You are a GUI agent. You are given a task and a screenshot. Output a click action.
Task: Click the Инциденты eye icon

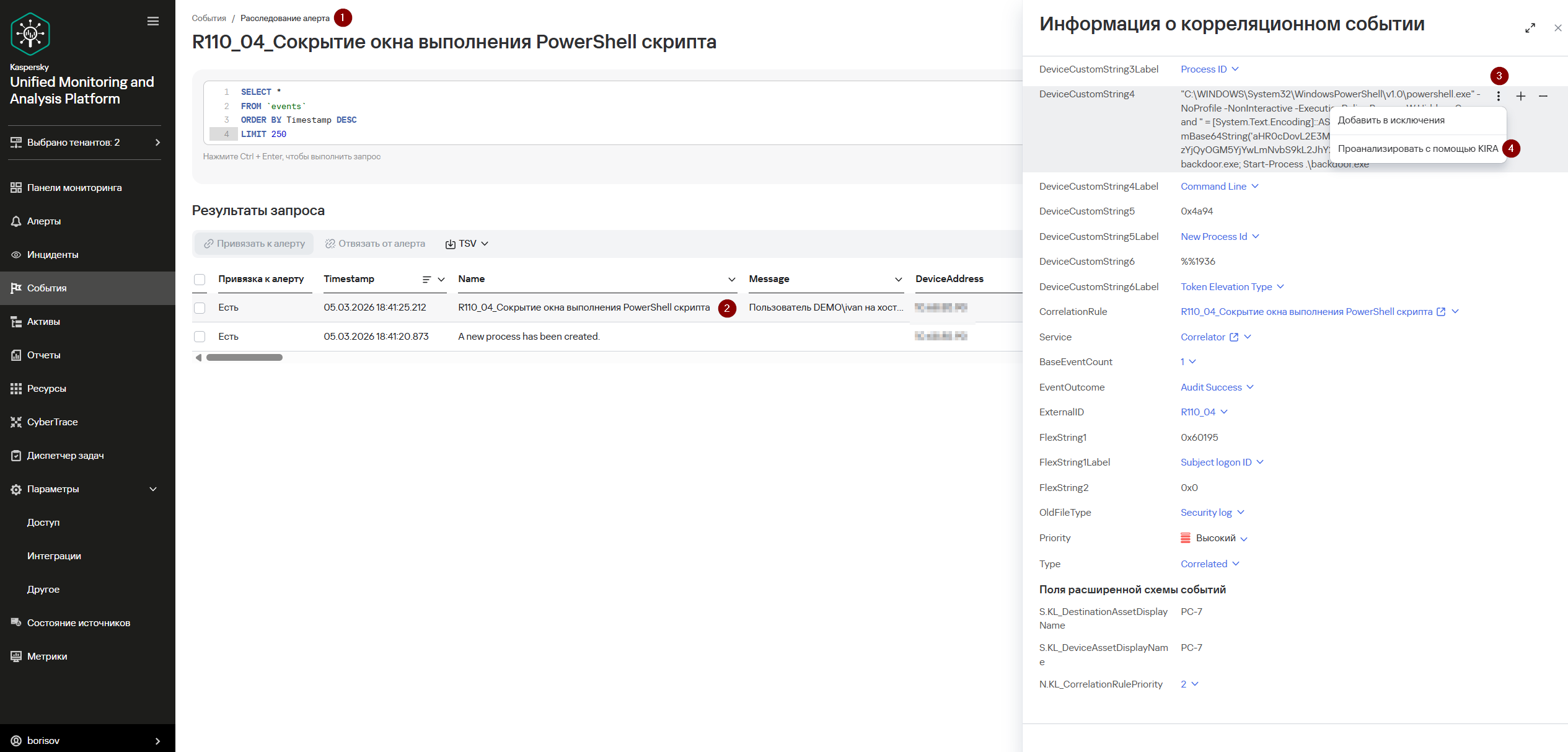[x=16, y=255]
